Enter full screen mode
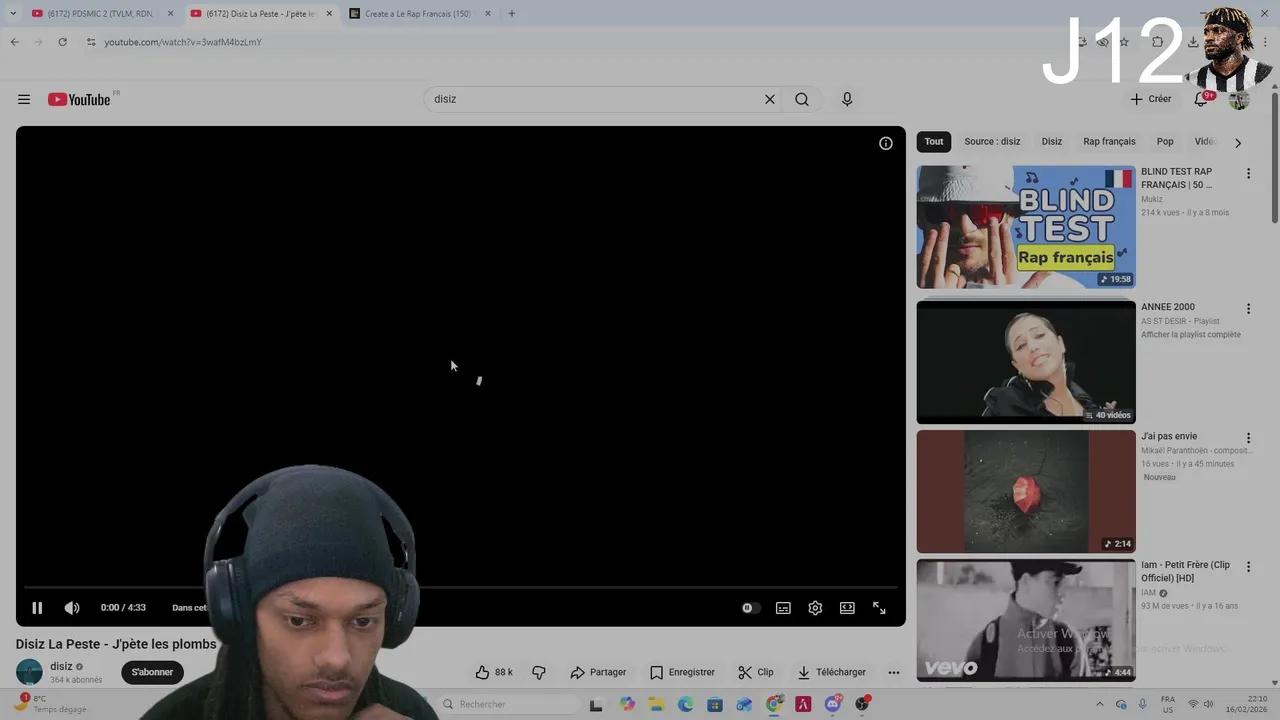 coord(879,608)
